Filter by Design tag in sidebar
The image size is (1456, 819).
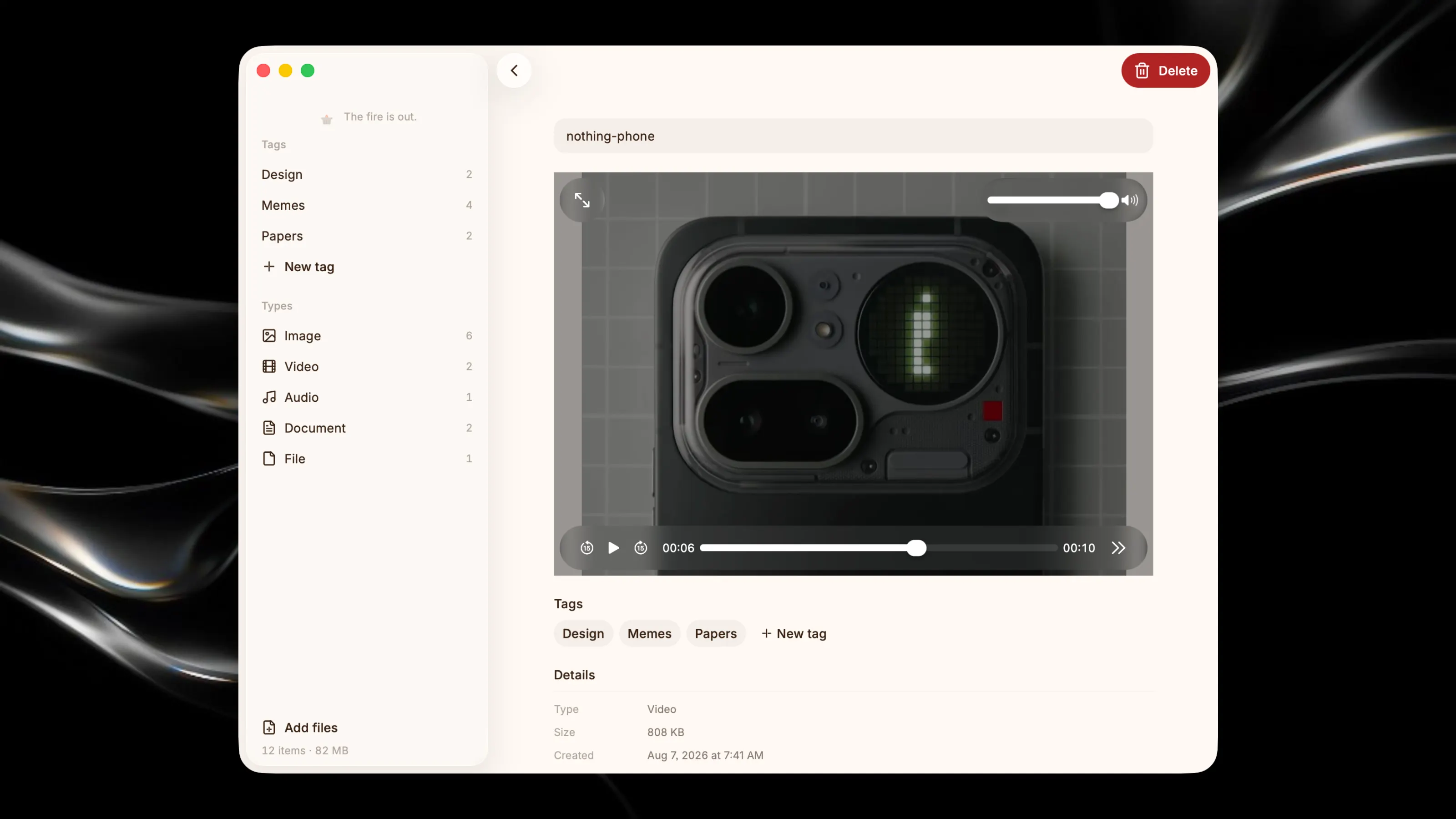(x=366, y=175)
